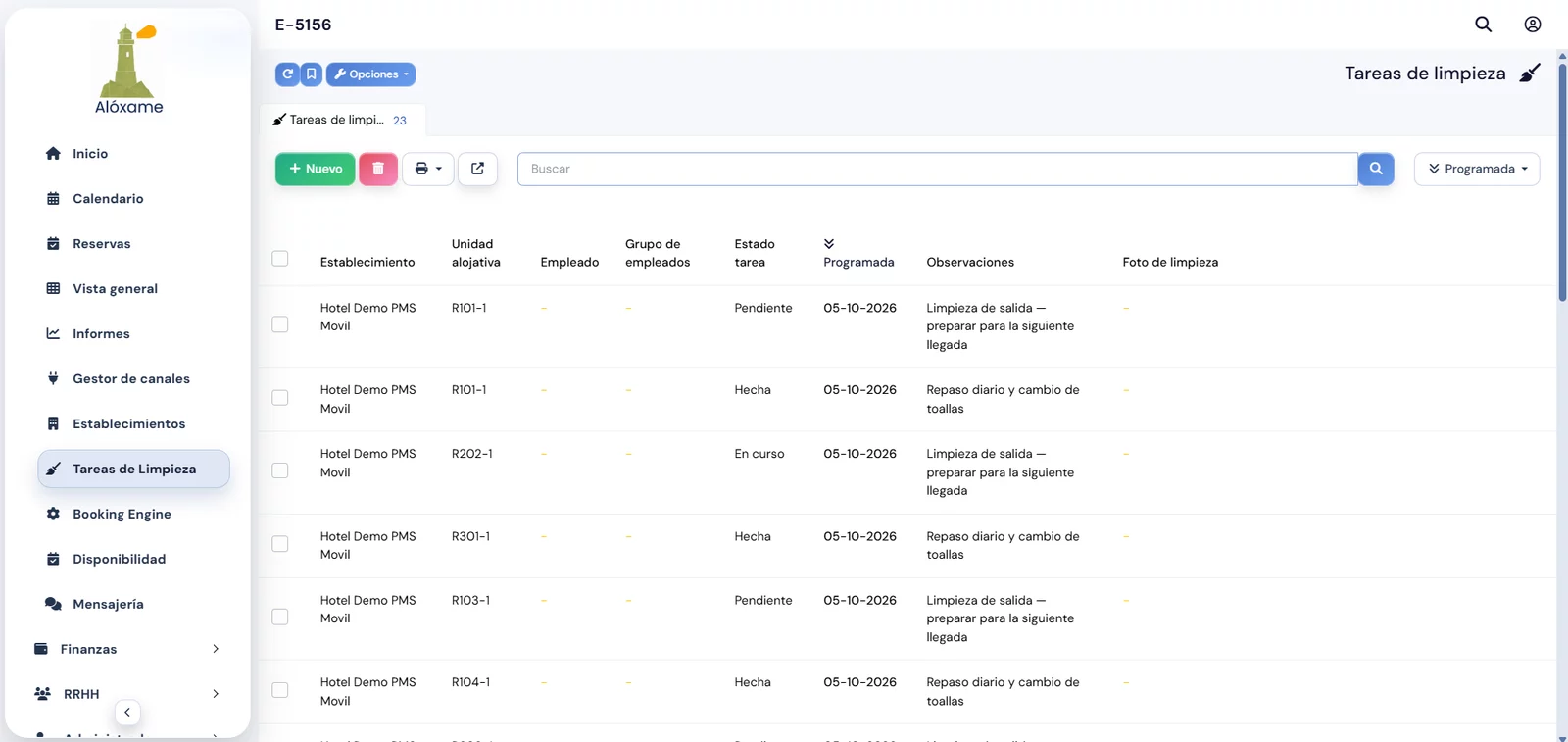The image size is (1568, 742).
Task: Expand the RRHH submenu
Action: (x=216, y=694)
